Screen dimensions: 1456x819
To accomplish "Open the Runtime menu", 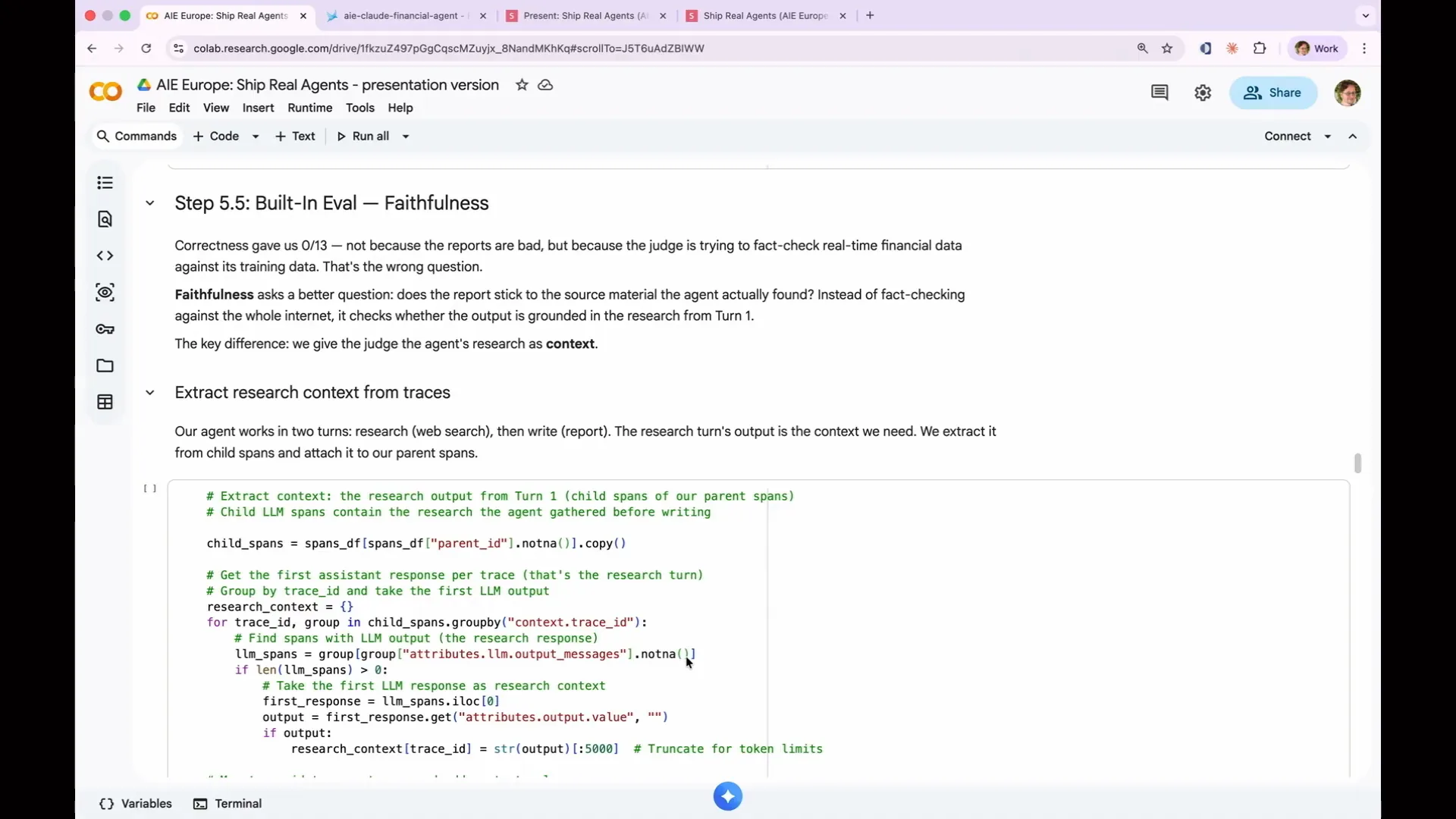I will point(309,108).
